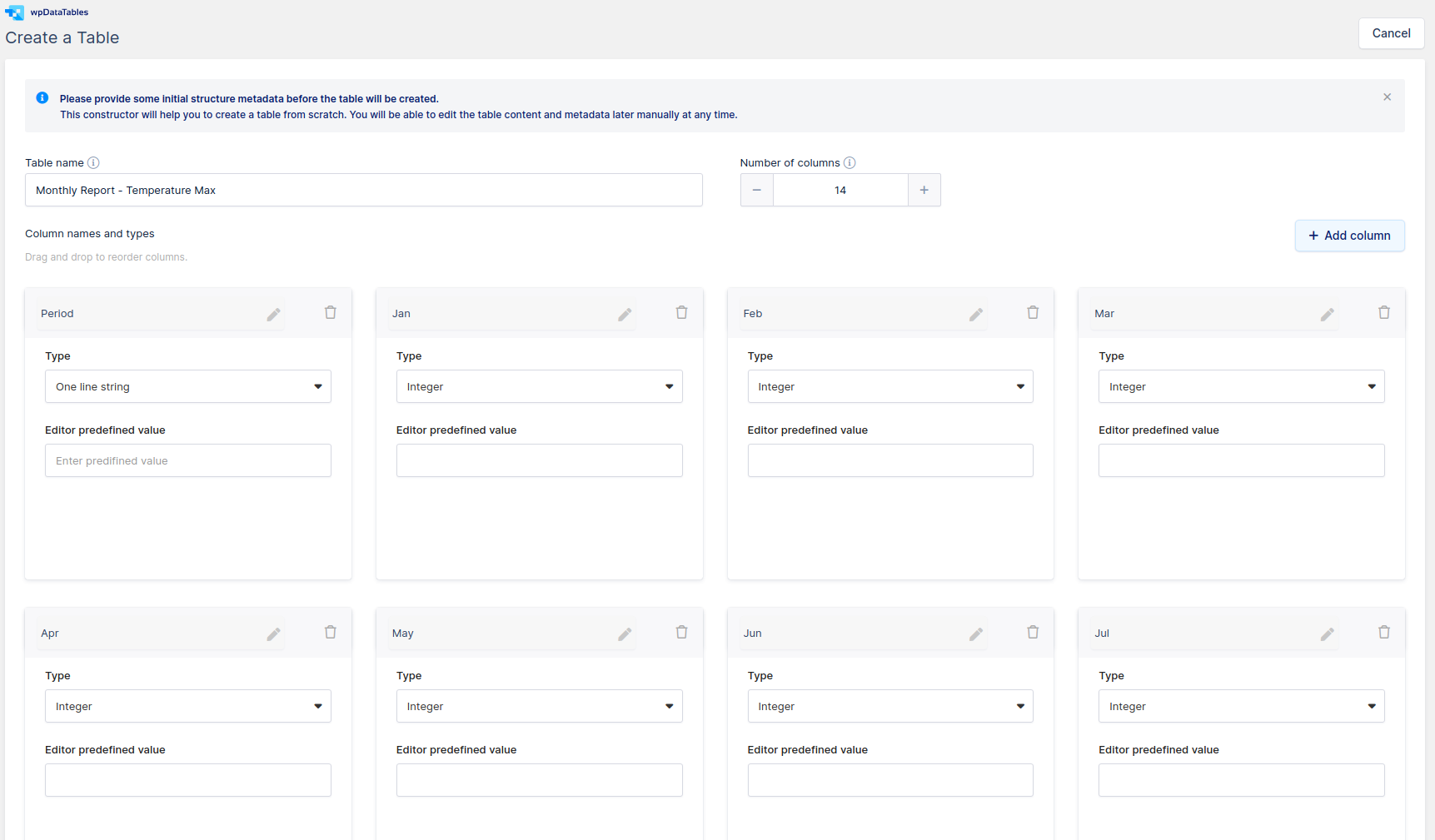
Task: Edit the Period column name with pencil icon
Action: click(x=273, y=314)
